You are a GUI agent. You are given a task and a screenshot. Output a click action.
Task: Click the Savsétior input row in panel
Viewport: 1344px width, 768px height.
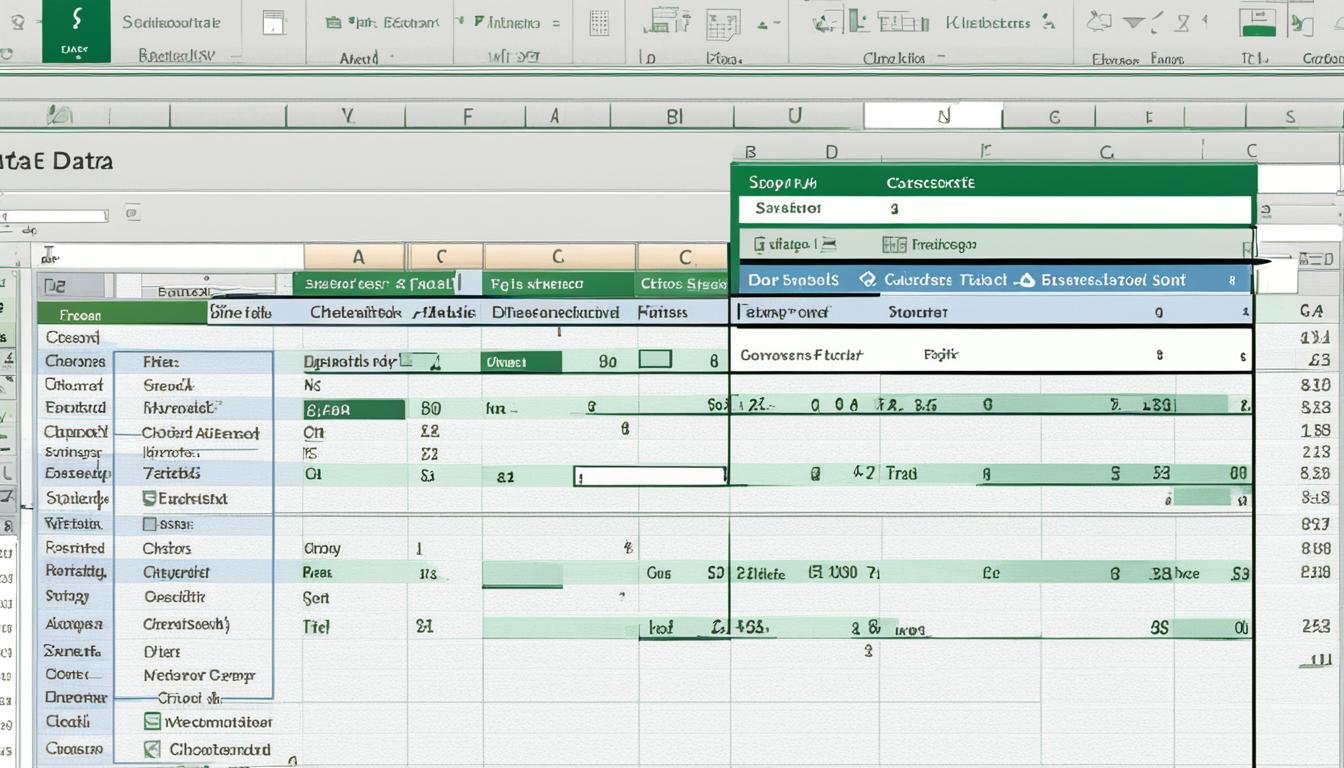(995, 209)
